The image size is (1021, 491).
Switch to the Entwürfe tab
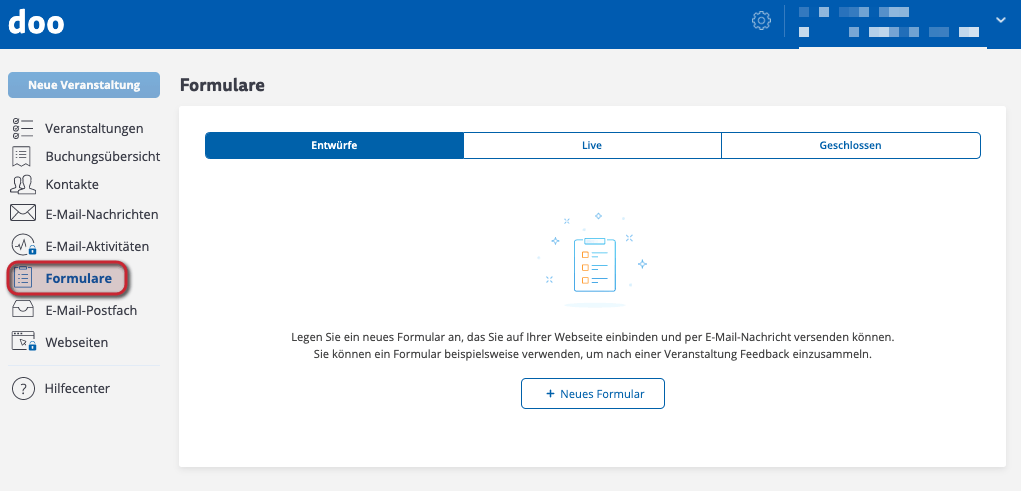click(334, 145)
